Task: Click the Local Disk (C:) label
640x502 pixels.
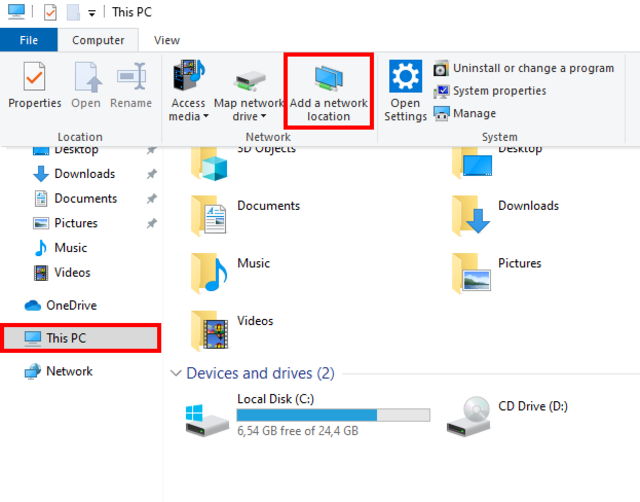Action: 276,399
